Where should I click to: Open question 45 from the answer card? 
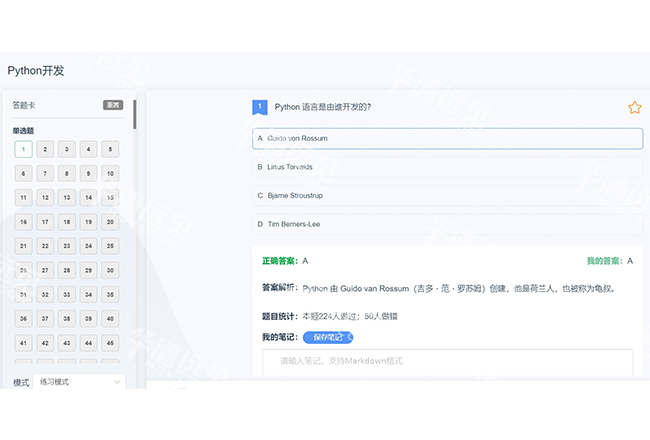coord(110,342)
